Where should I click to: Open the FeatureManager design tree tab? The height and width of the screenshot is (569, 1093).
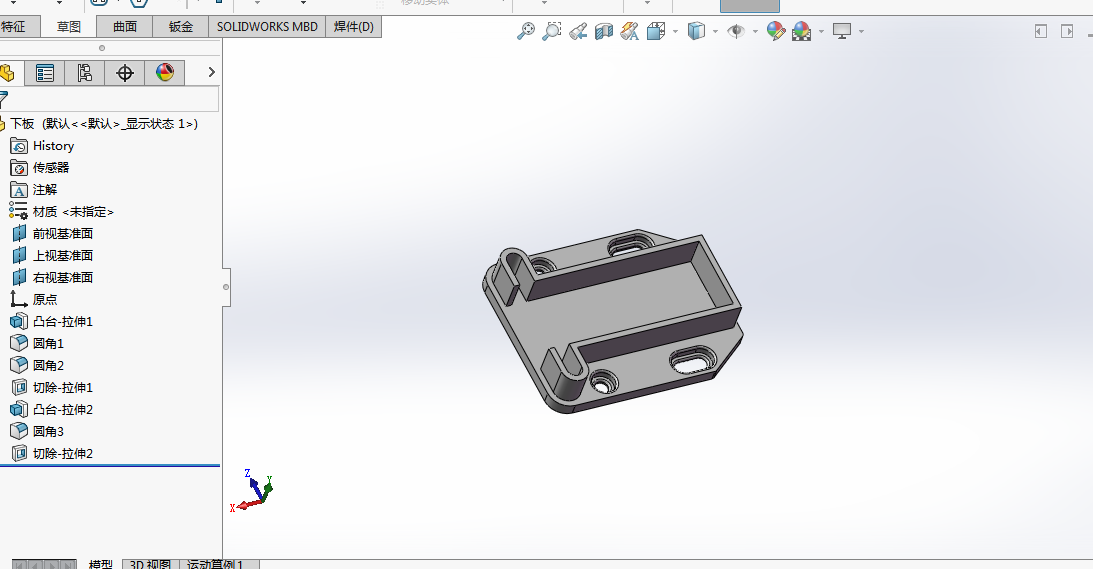[x=7, y=73]
